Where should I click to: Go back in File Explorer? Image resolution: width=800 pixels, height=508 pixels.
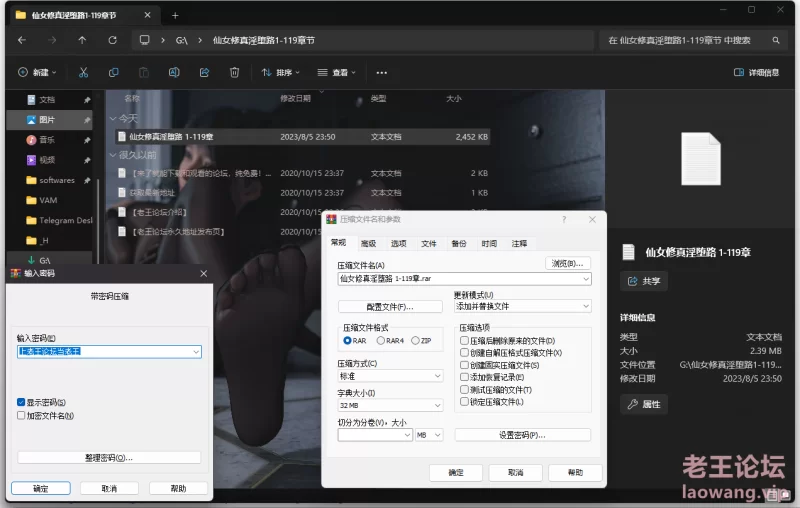21,40
